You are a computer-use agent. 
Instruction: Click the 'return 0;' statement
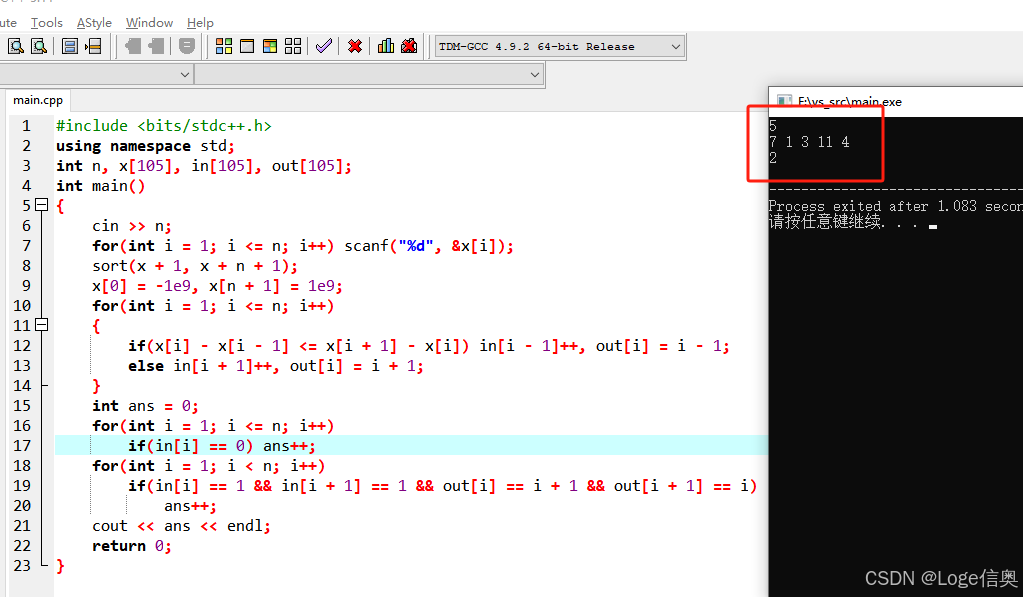click(x=132, y=546)
